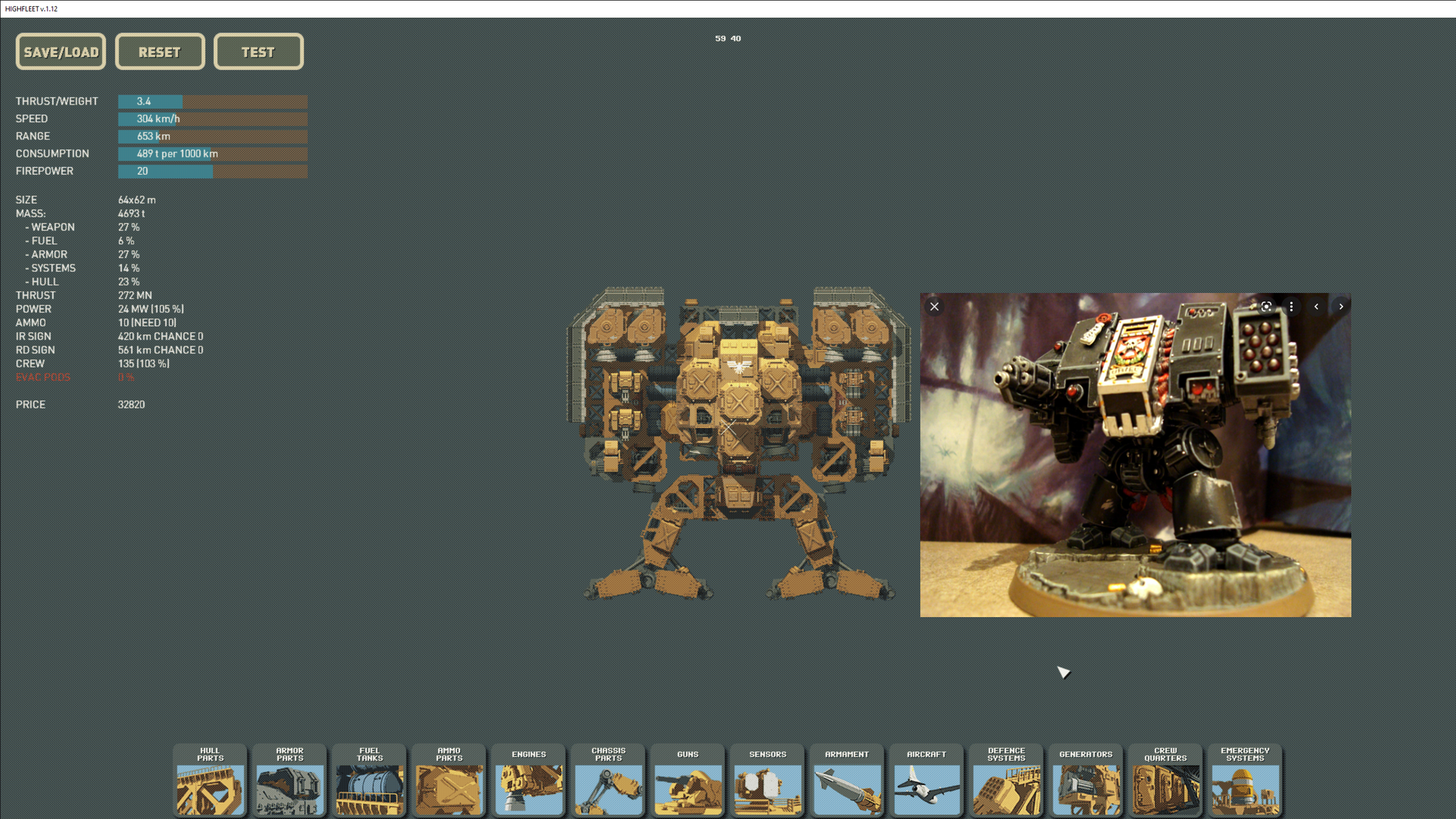The width and height of the screenshot is (1456, 819).
Task: Click the AMMO value 10 (NEED 10)
Action: click(147, 323)
